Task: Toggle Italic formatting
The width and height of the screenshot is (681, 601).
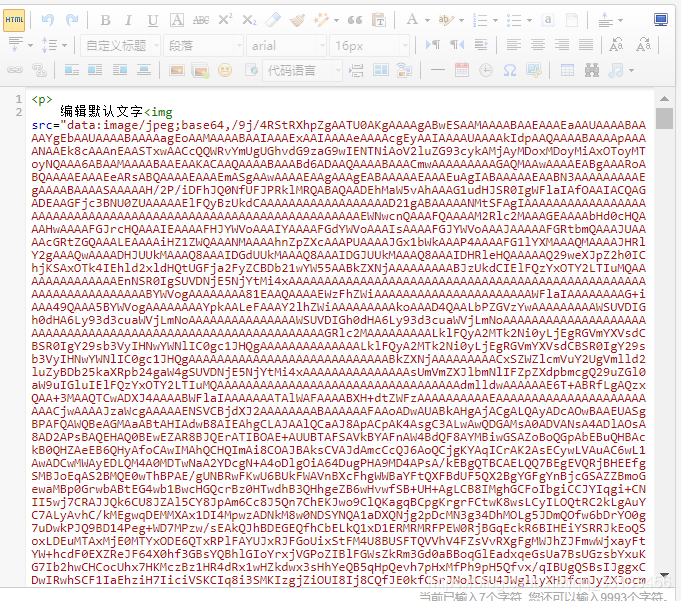Action: (128, 20)
